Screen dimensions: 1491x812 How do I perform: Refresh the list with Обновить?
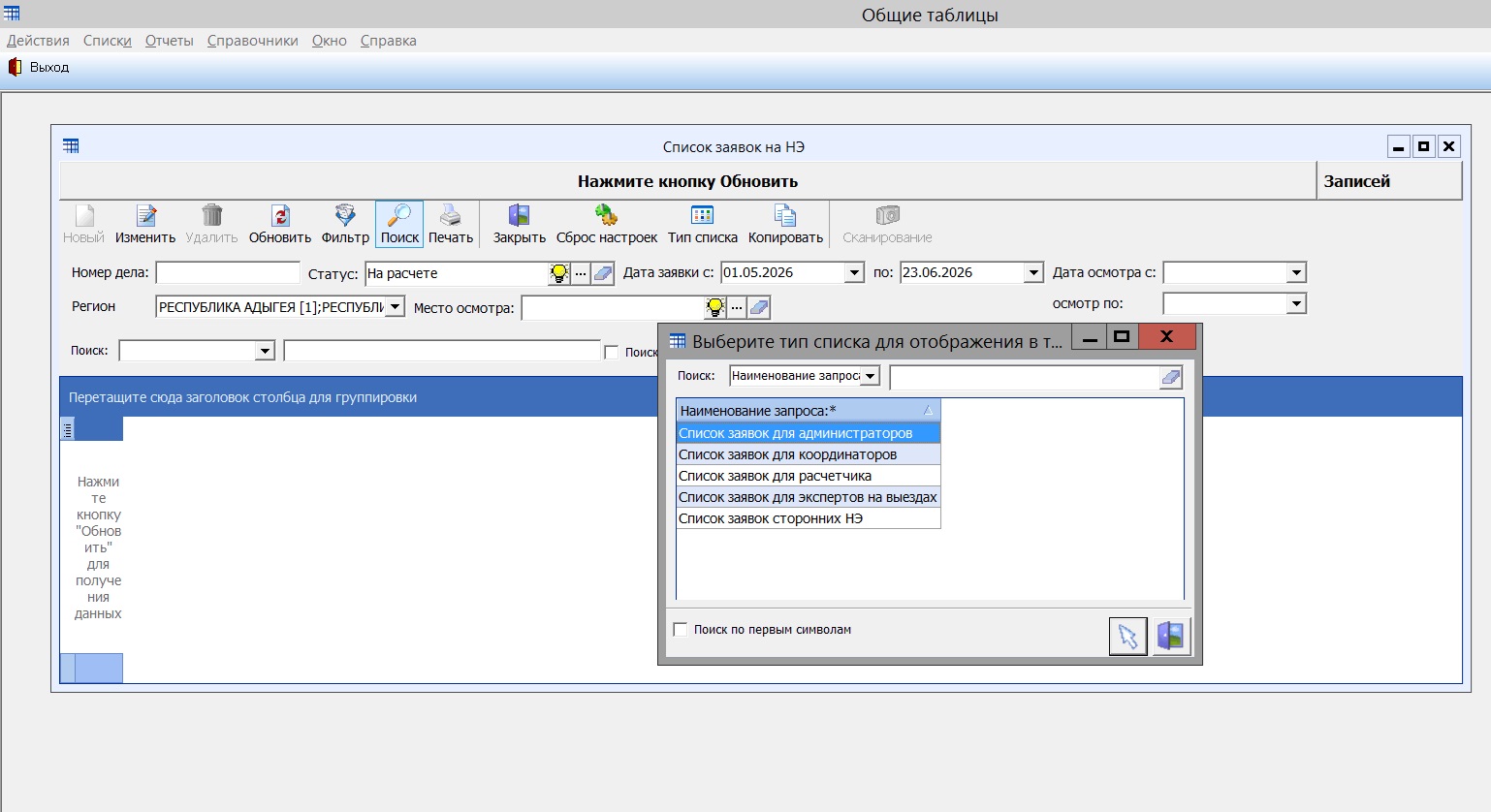(x=280, y=215)
